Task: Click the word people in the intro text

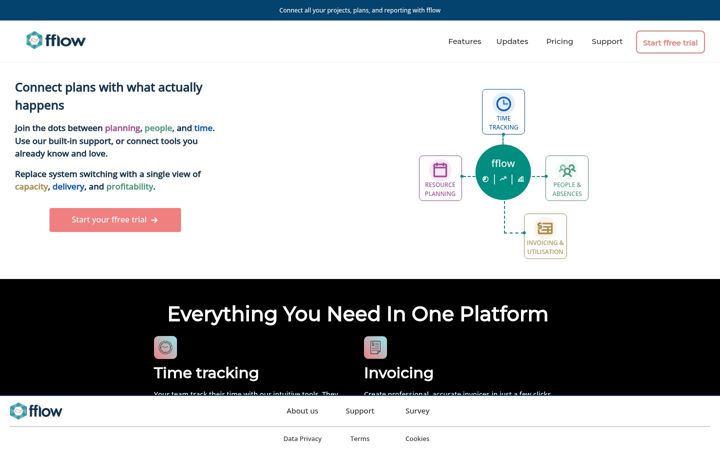Action: 158,128
